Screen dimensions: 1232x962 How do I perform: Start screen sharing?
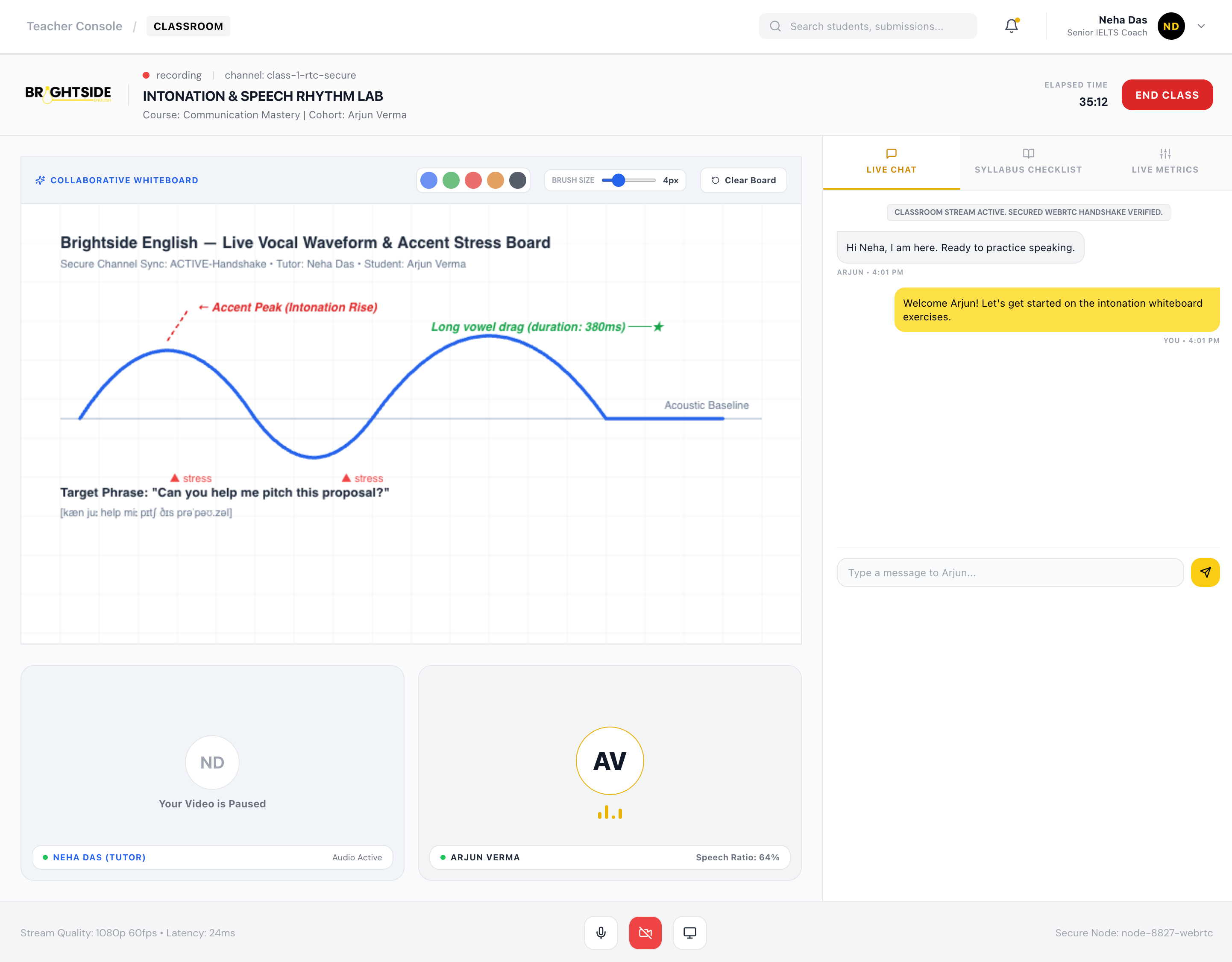coord(689,933)
